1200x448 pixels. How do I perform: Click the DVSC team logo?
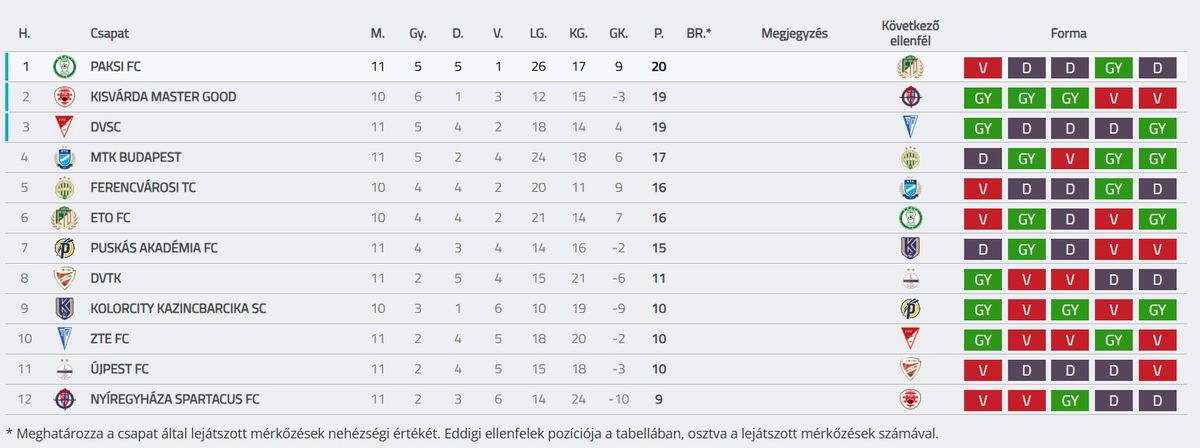(x=65, y=127)
